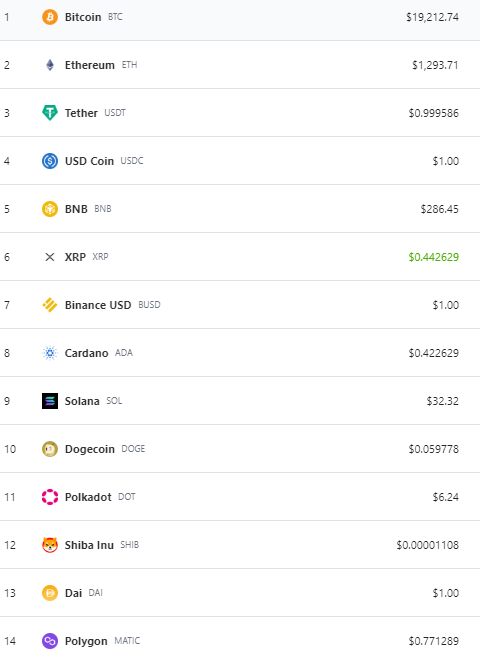Click the black Solana logo icon
This screenshot has height=654, width=480.
[x=50, y=401]
